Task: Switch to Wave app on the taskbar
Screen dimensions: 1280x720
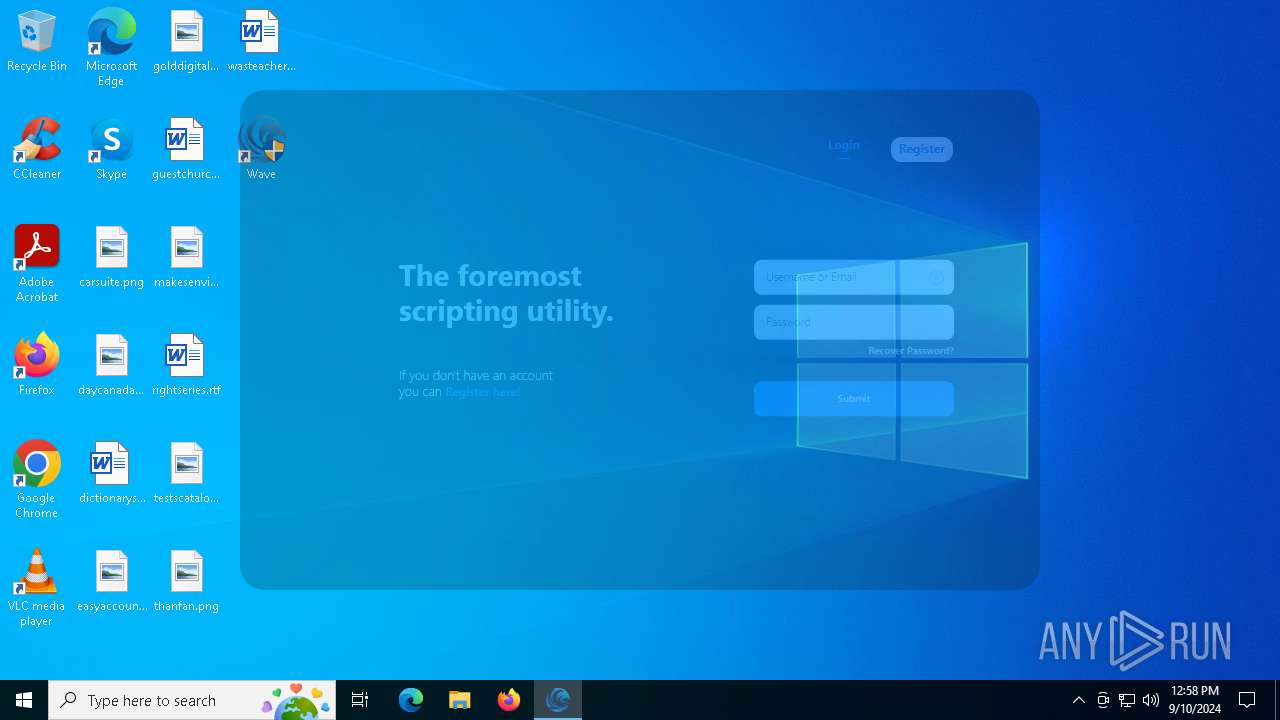Action: [x=558, y=700]
